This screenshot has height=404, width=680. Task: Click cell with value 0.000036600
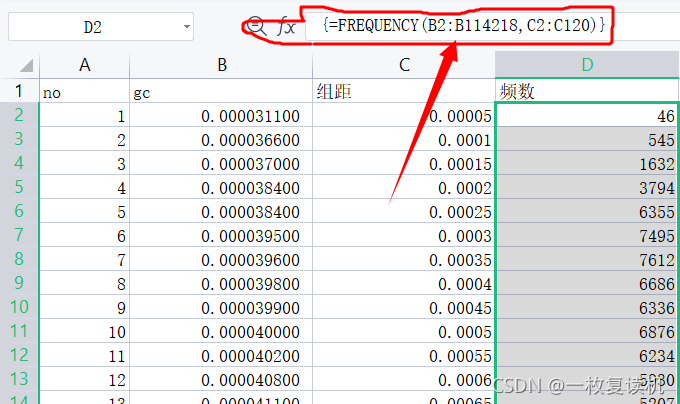coord(221,139)
